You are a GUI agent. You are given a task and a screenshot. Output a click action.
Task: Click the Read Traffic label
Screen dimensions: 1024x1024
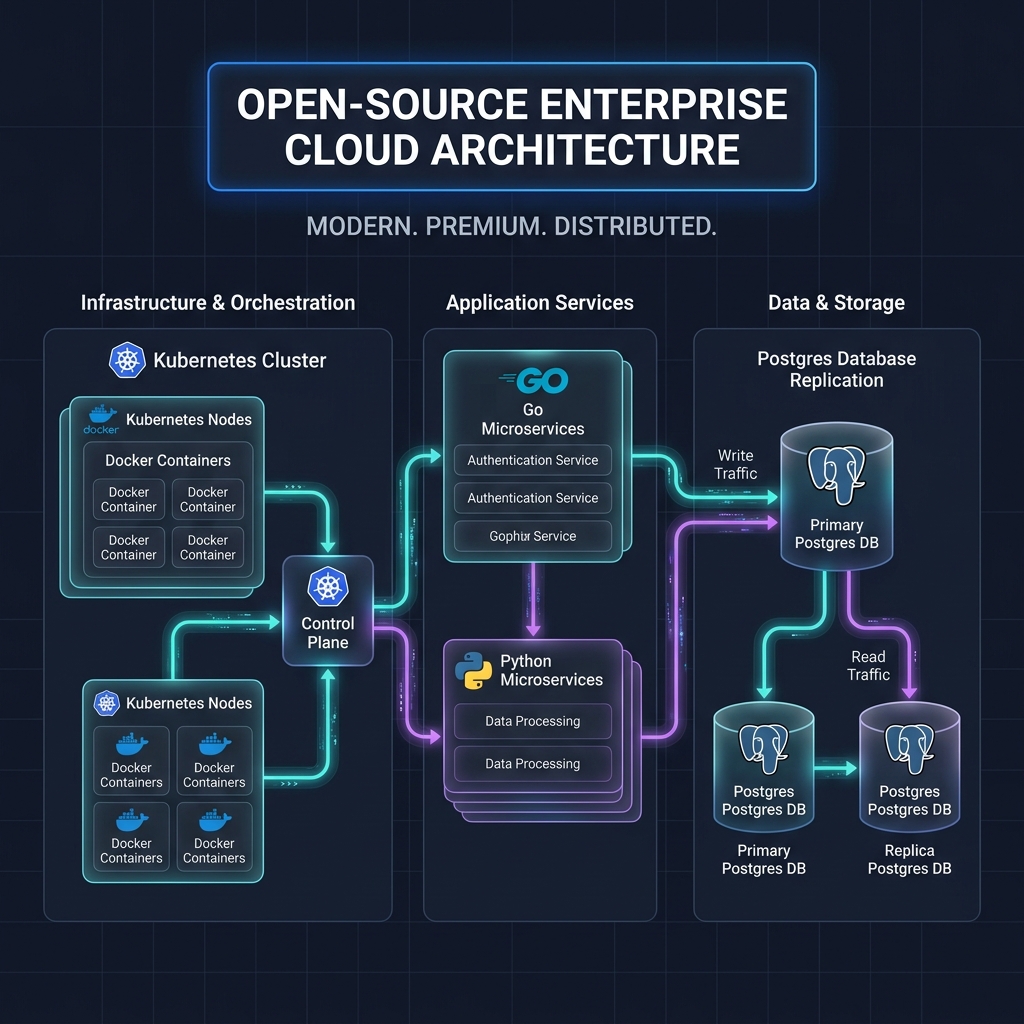tap(869, 665)
